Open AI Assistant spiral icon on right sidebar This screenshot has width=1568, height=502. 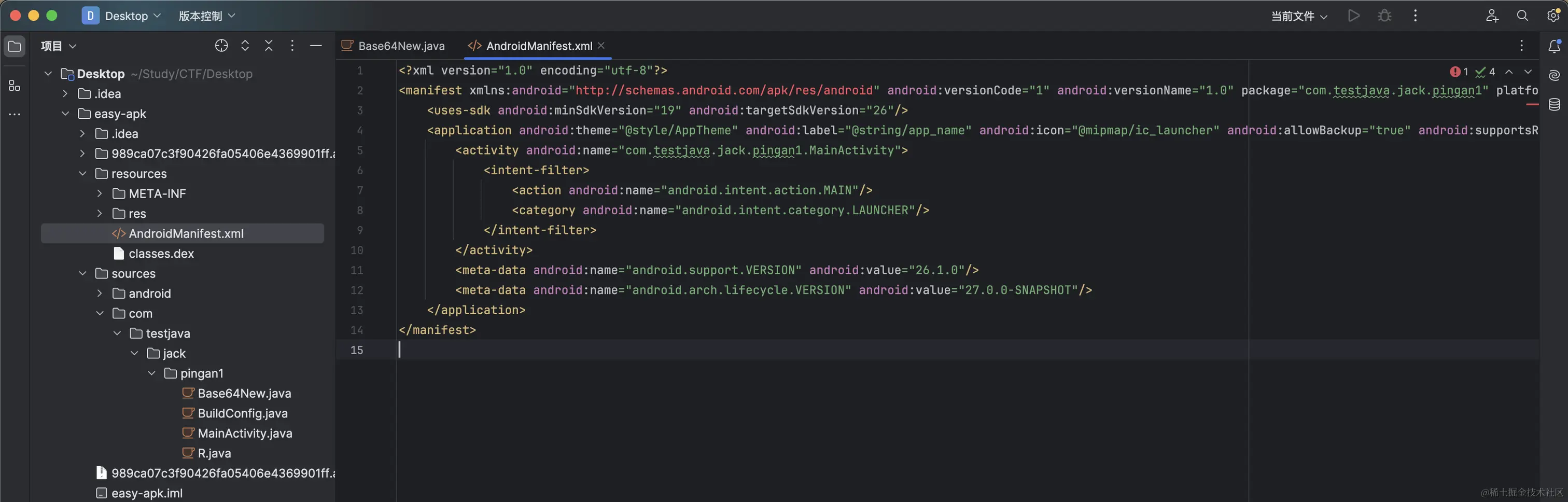1554,75
